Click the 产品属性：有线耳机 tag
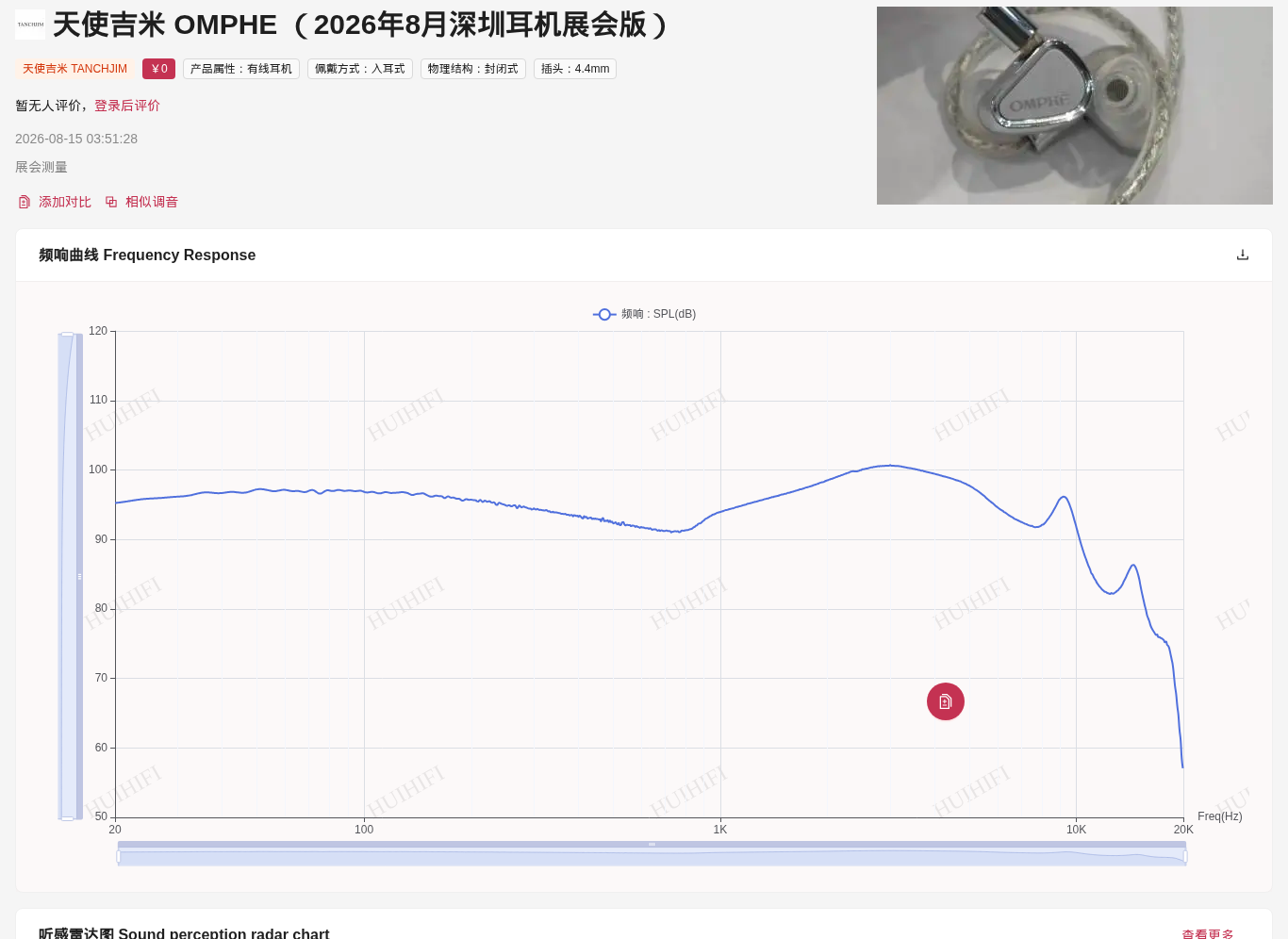This screenshot has width=1288, height=939. (x=241, y=69)
